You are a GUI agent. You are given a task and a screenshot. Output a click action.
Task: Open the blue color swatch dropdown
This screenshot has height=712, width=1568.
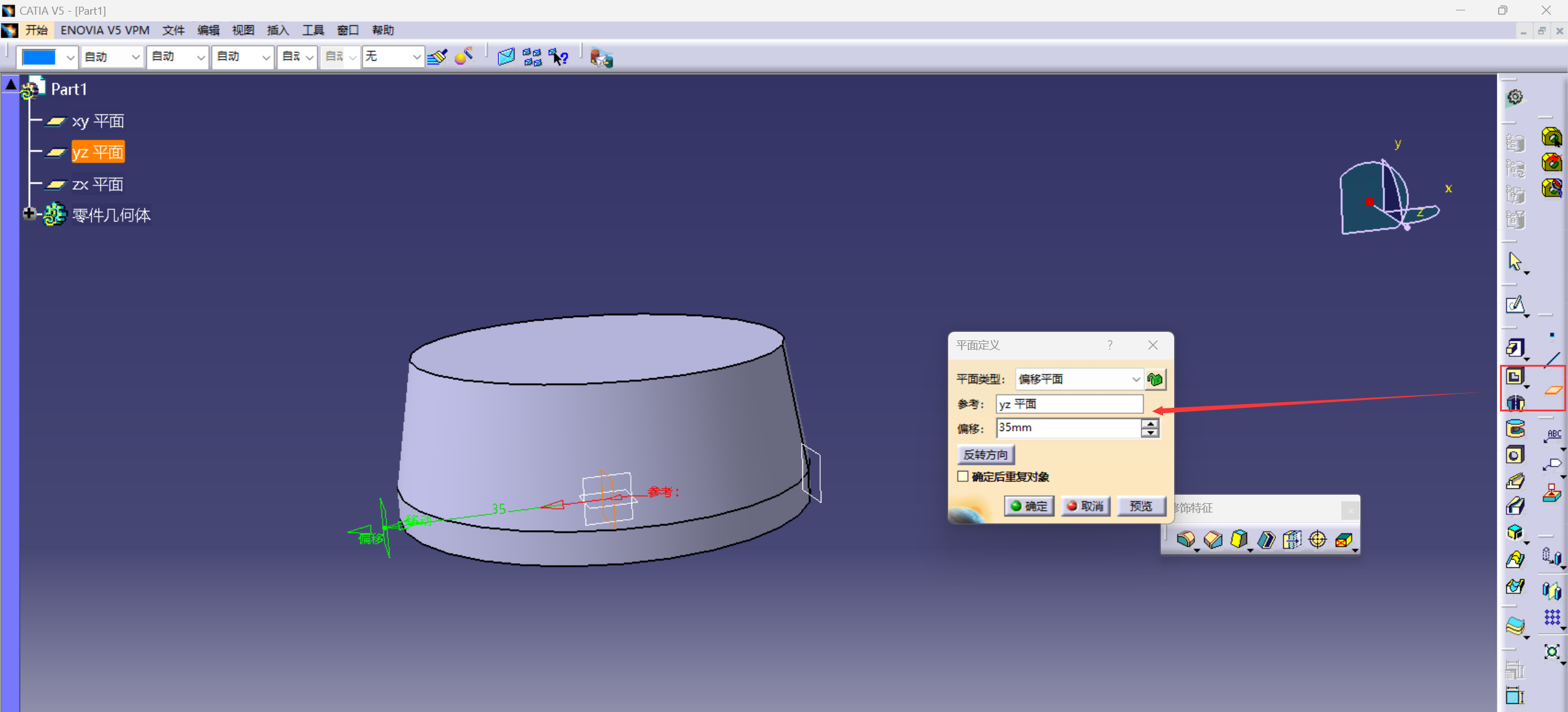(x=70, y=58)
